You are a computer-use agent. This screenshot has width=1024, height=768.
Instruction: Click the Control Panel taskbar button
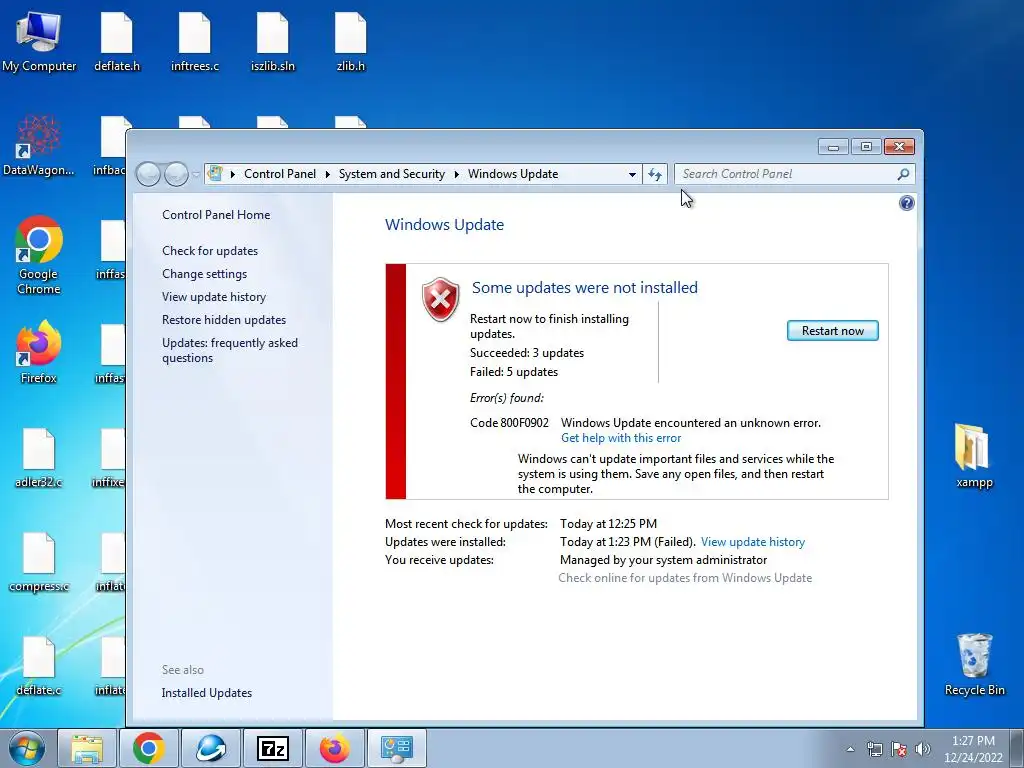[x=396, y=748]
